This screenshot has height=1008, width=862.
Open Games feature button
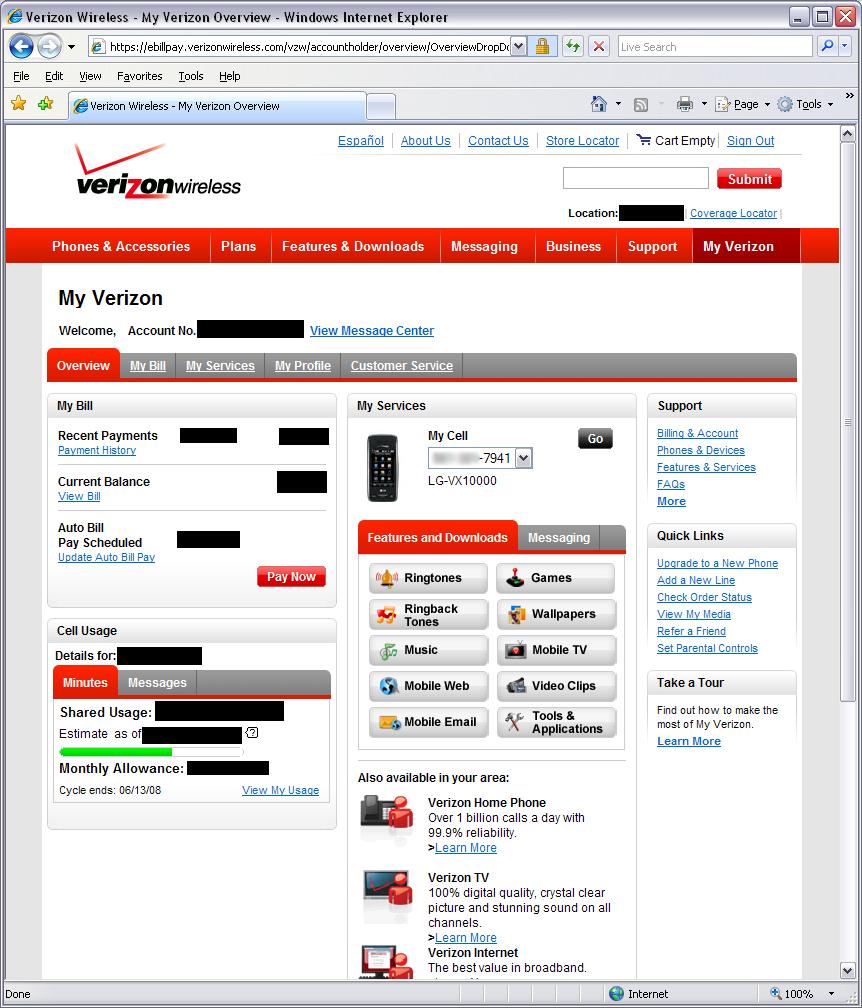coord(555,578)
